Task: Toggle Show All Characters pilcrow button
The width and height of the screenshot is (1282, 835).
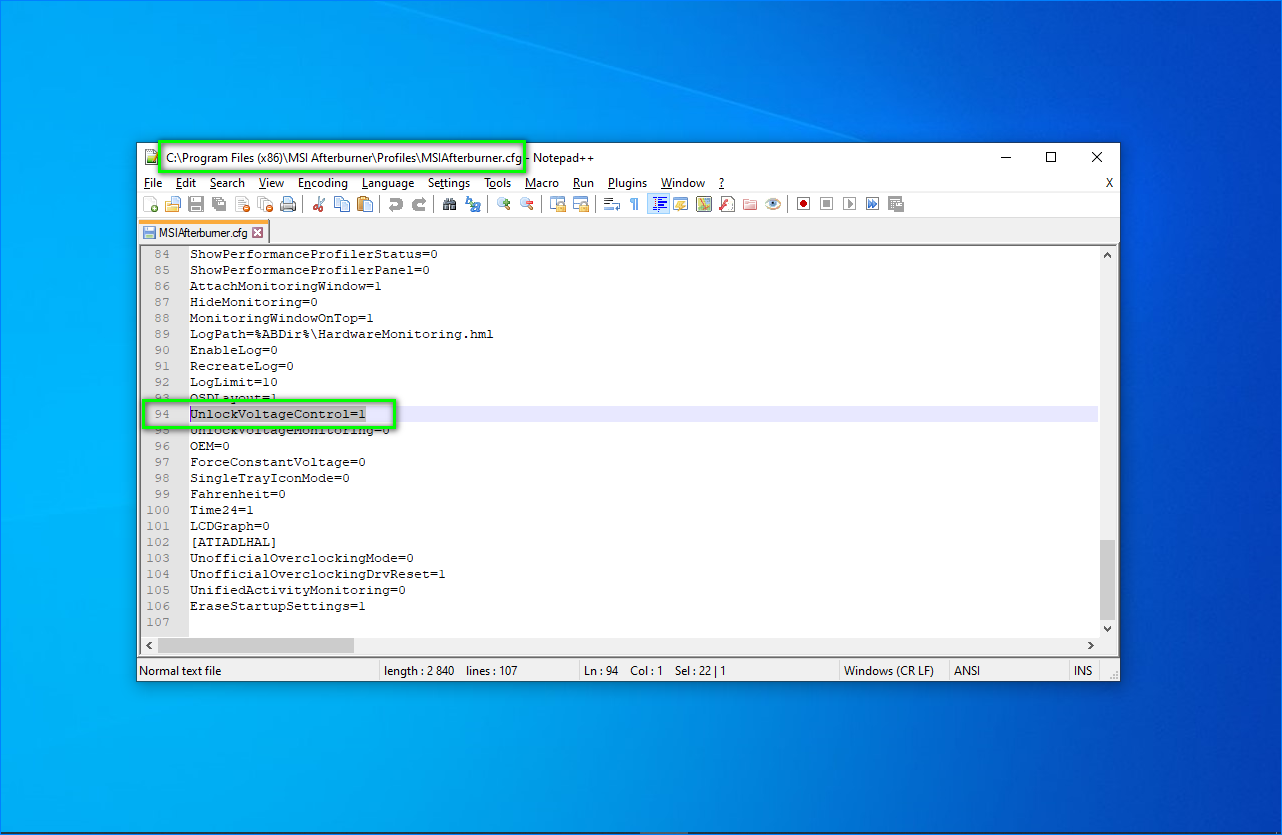Action: (634, 204)
